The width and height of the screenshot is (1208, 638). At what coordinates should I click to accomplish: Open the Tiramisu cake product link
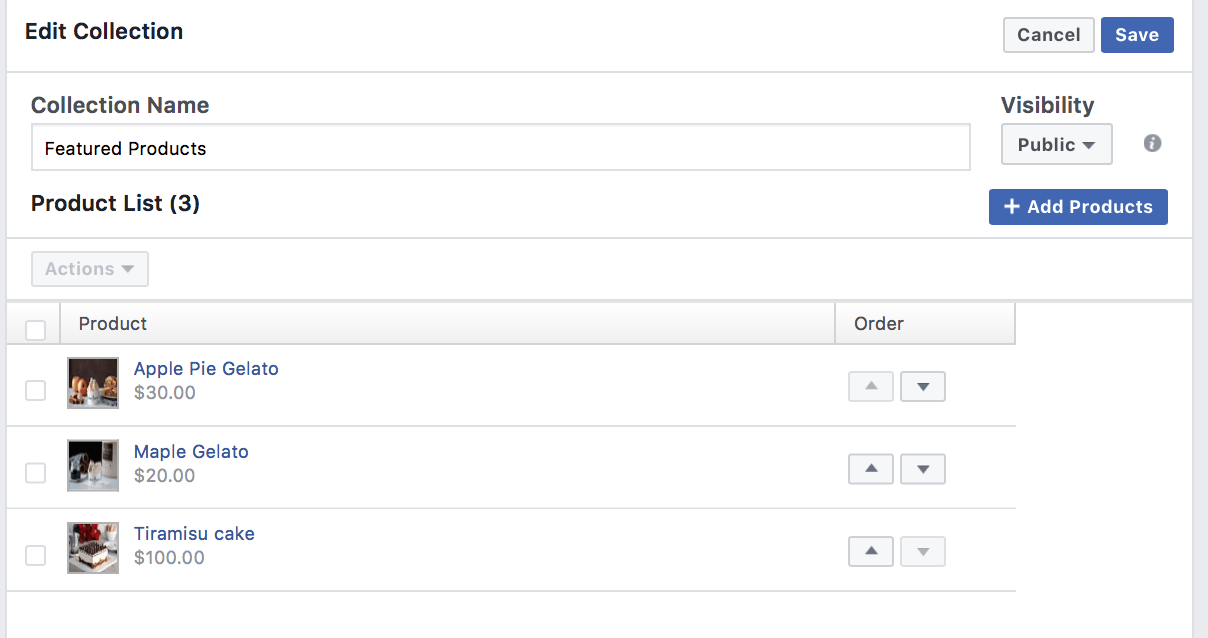pos(194,534)
